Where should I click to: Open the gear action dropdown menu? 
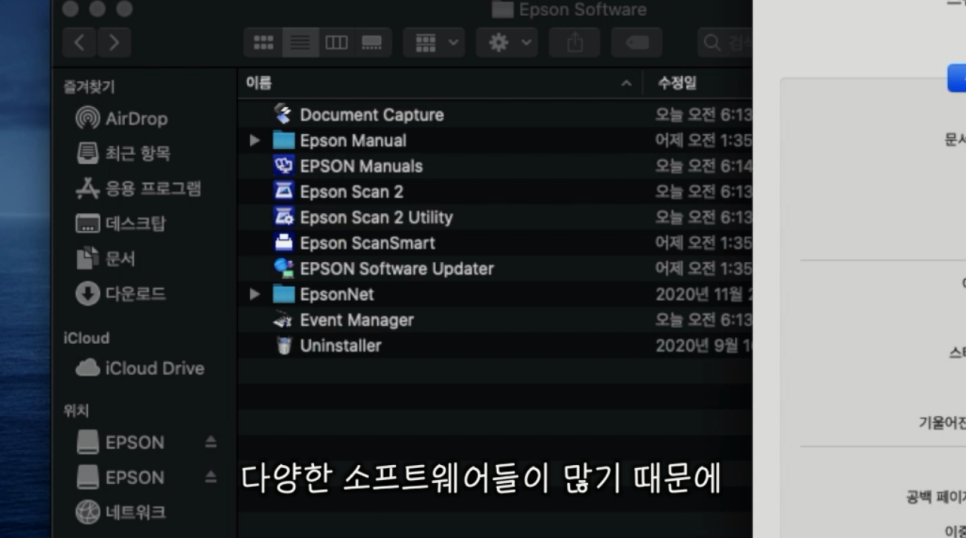(507, 43)
